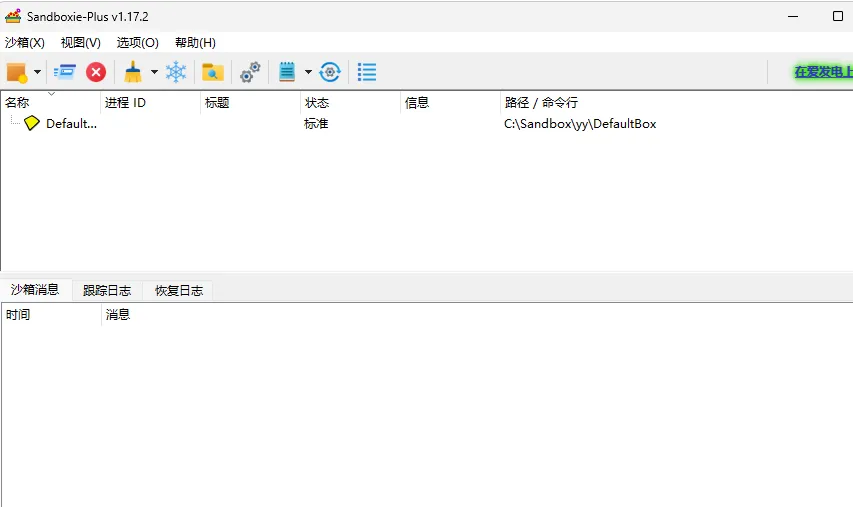Image resolution: width=853 pixels, height=507 pixels.
Task: Switch to the 跟踪日志 tab
Action: coord(107,290)
